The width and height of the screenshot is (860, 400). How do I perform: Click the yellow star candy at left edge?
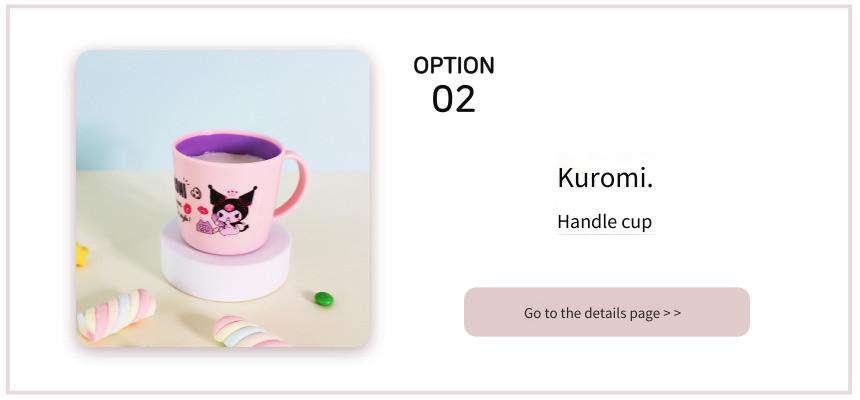(81, 255)
